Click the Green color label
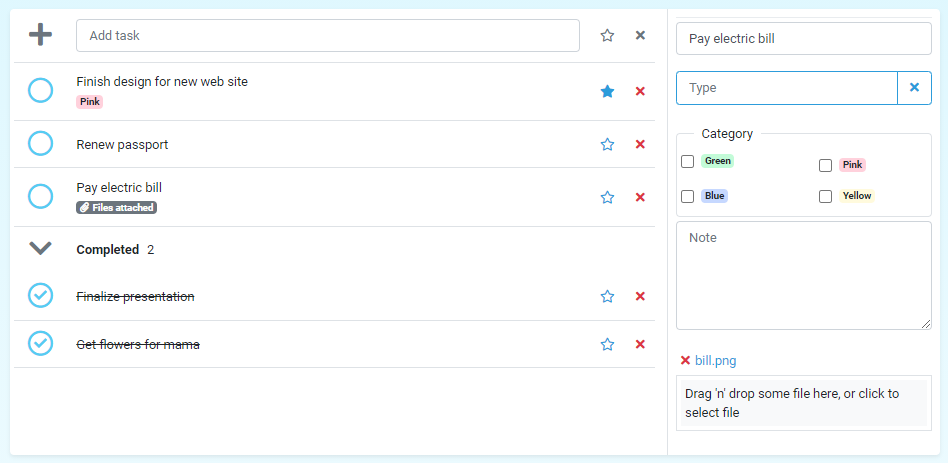Image resolution: width=948 pixels, height=463 pixels. point(718,161)
